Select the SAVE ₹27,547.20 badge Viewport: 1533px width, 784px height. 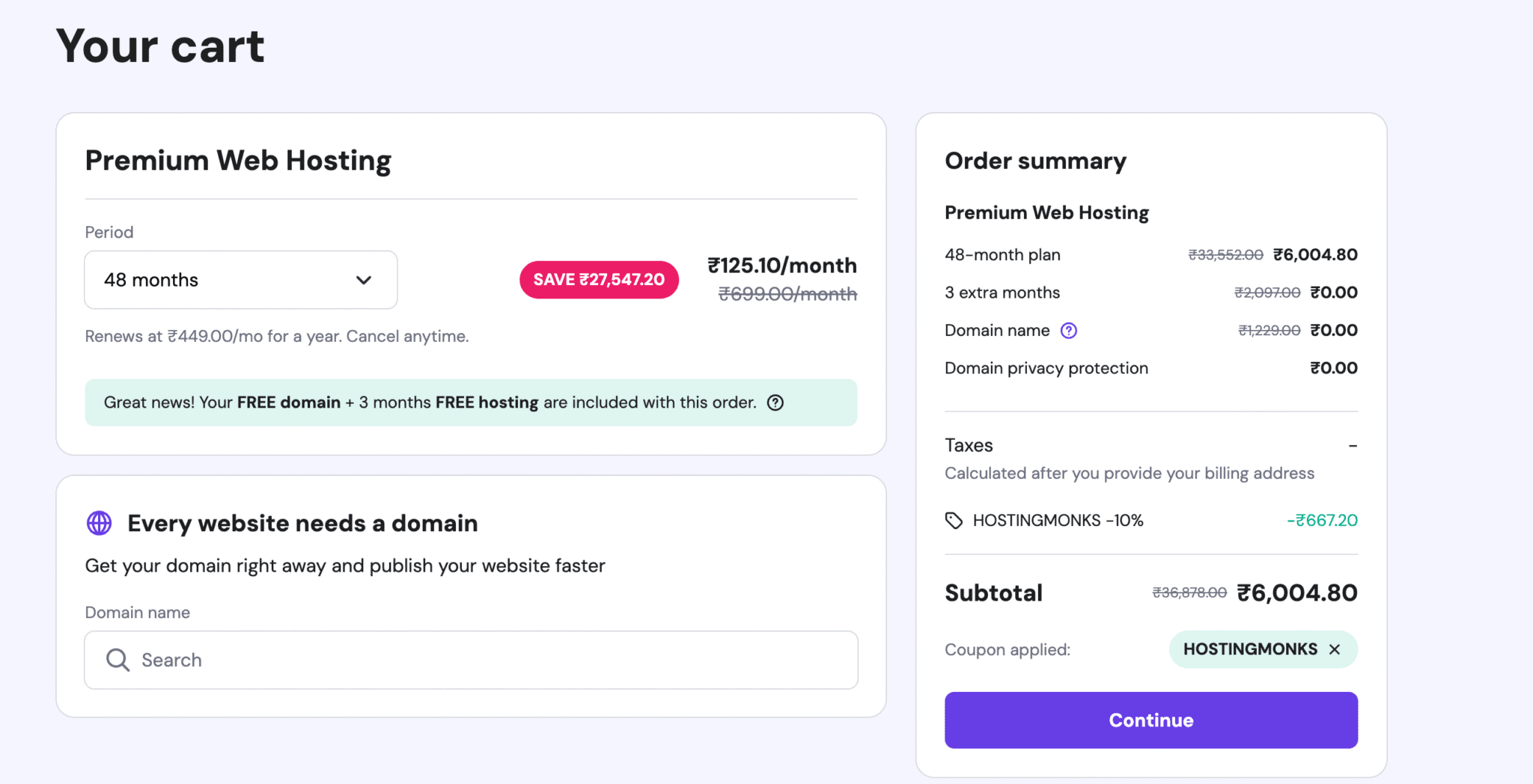[x=598, y=279]
